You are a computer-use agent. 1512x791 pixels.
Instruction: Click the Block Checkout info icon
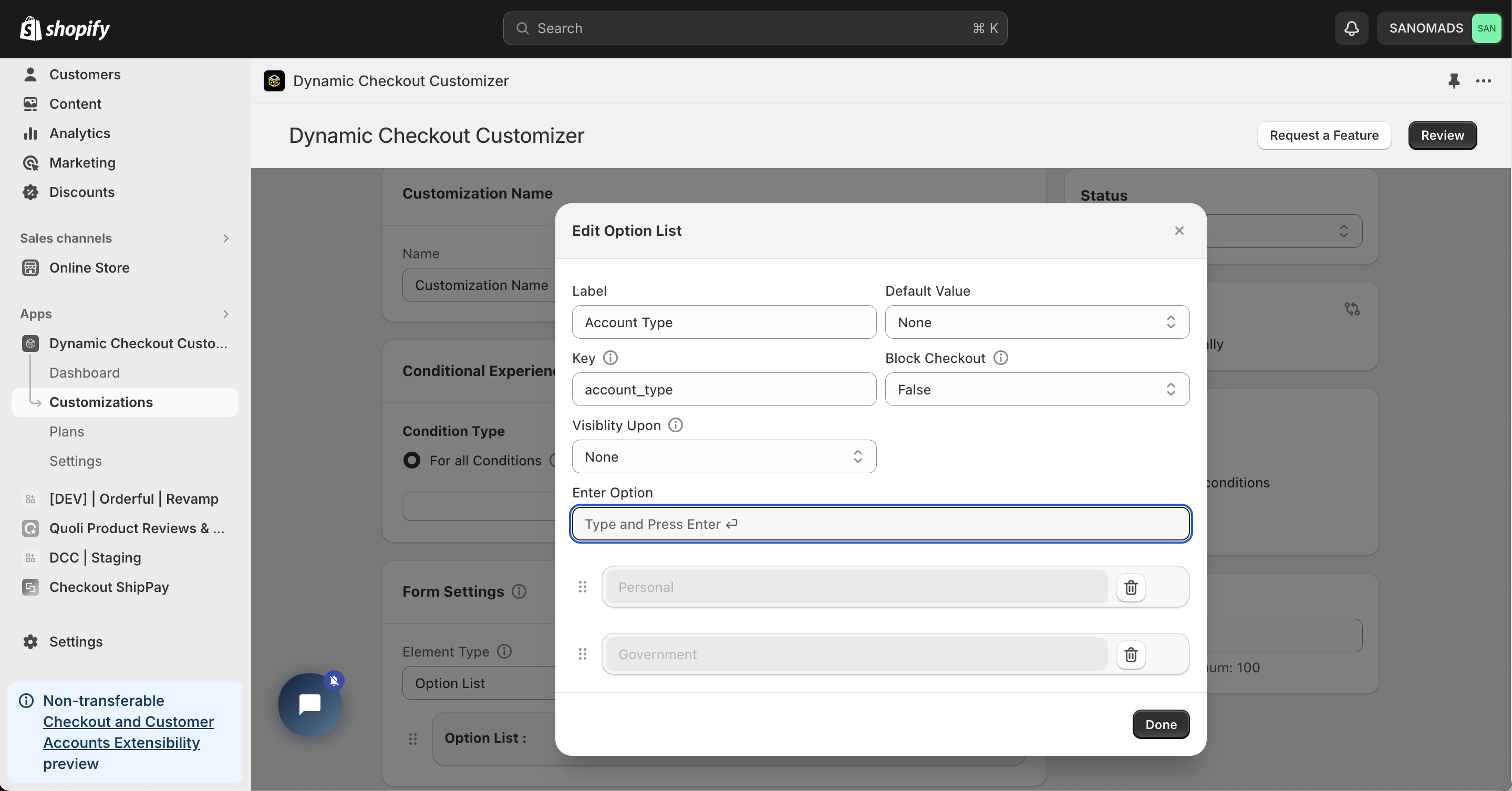click(x=1001, y=358)
